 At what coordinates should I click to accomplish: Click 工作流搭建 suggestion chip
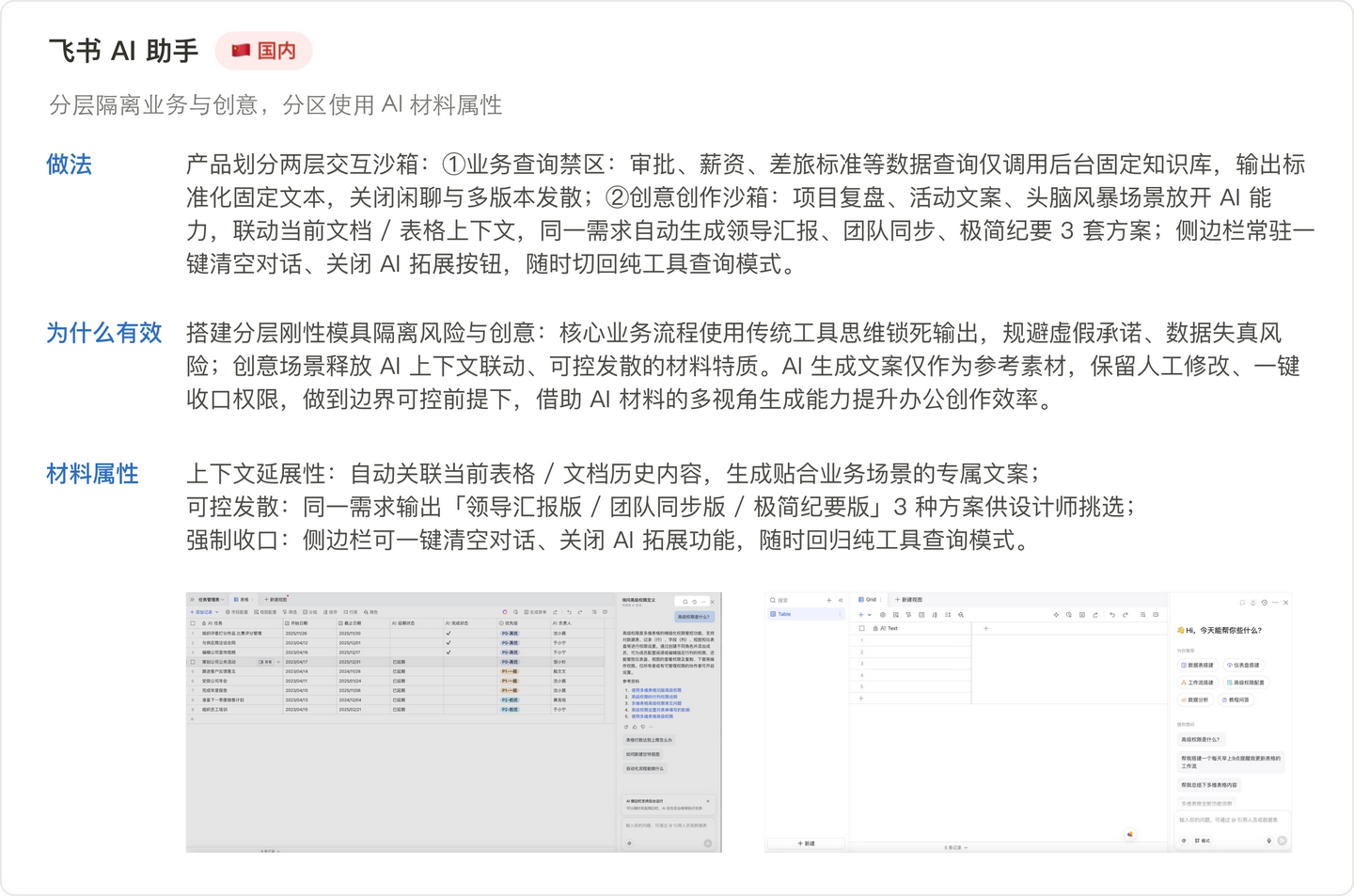pyautogui.click(x=1198, y=683)
